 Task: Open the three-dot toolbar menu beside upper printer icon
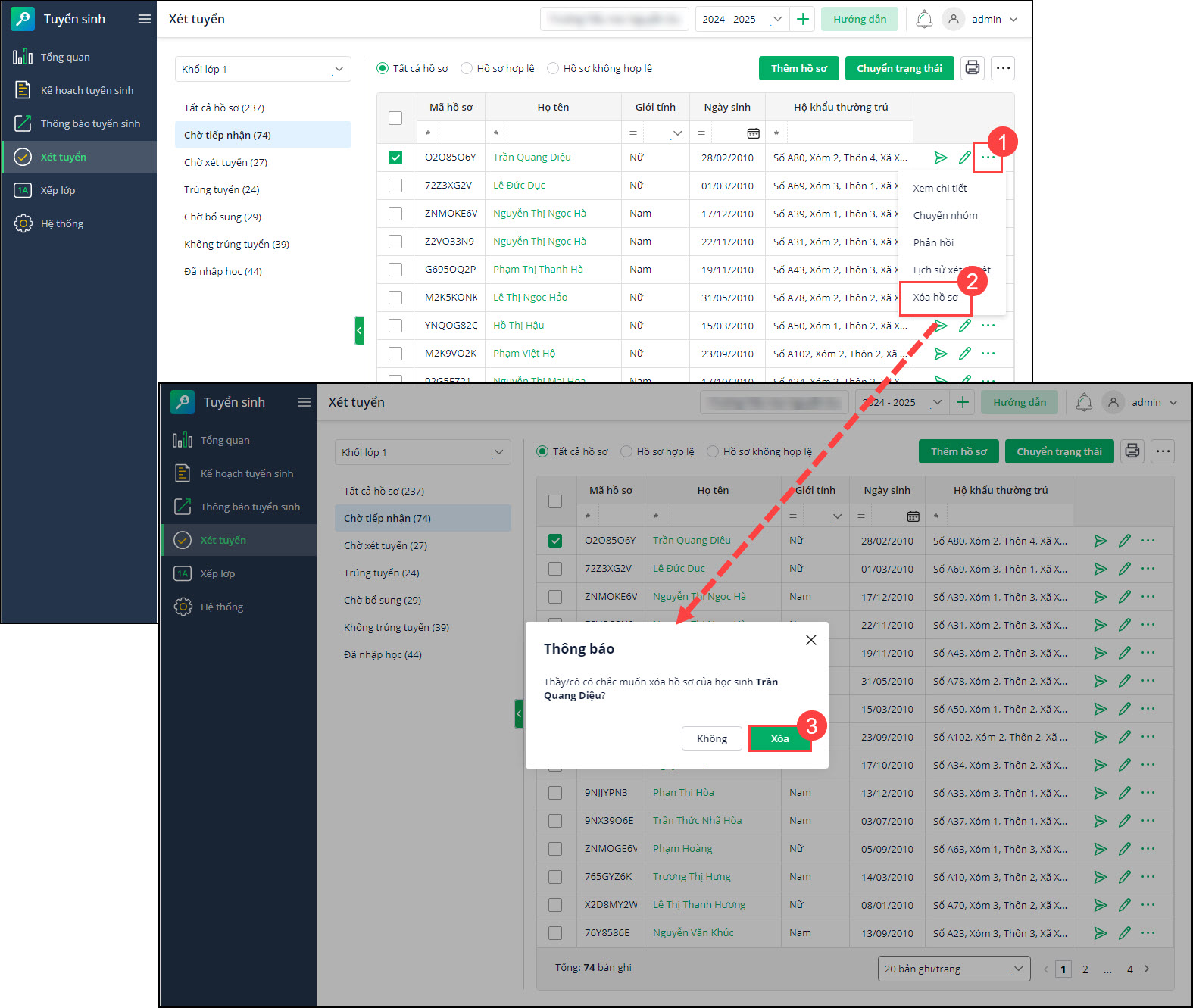[x=1003, y=68]
